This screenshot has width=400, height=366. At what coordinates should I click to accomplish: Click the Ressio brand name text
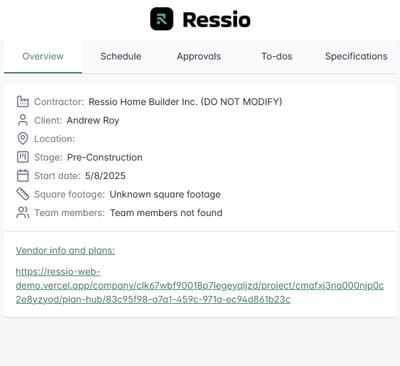(x=217, y=20)
